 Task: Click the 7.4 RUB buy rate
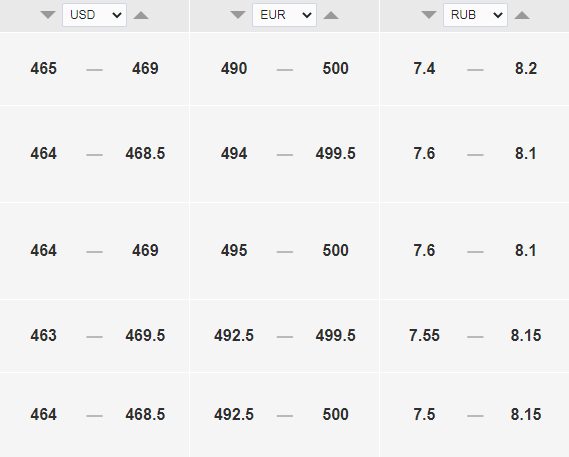(424, 68)
